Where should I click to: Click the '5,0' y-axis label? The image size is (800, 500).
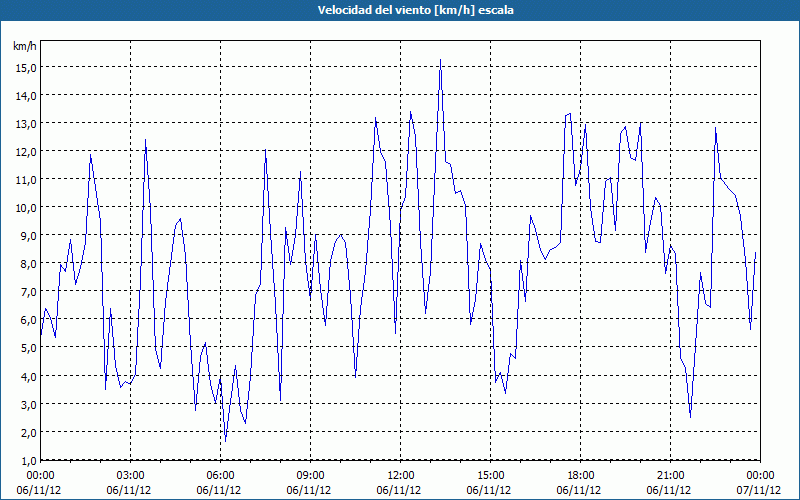coord(28,347)
